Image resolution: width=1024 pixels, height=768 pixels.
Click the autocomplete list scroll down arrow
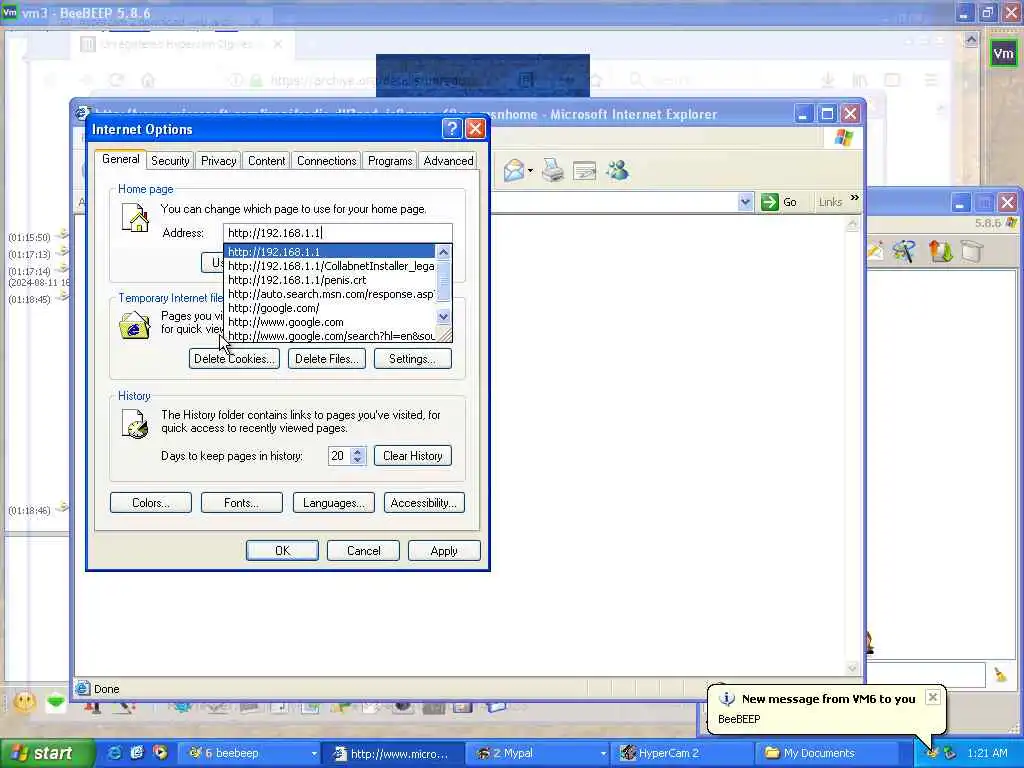(443, 317)
